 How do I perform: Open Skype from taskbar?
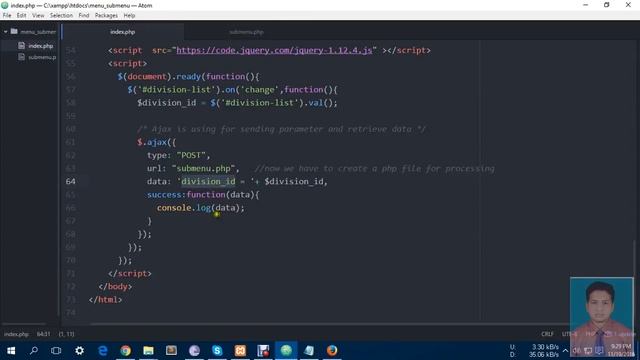click(217, 351)
